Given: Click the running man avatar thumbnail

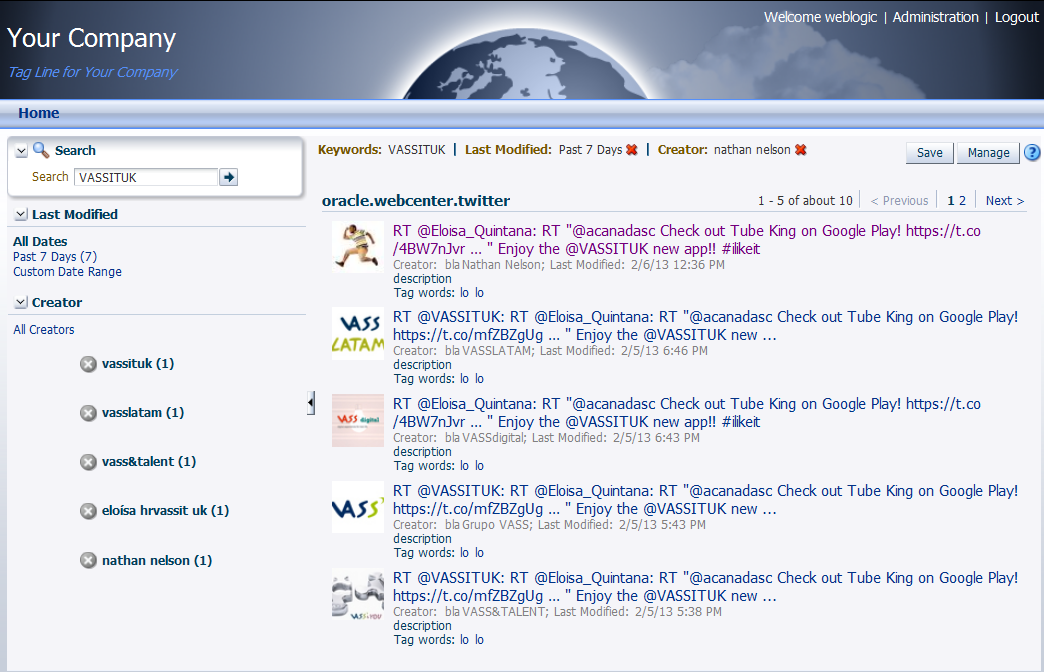Looking at the screenshot, I should click(x=358, y=247).
